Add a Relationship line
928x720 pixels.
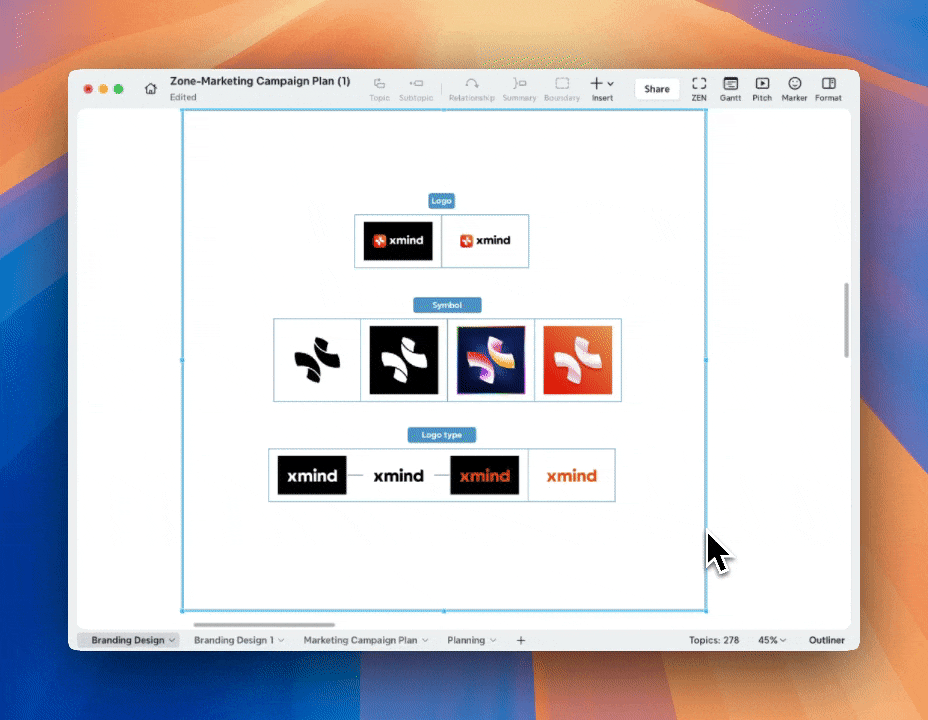(x=472, y=89)
